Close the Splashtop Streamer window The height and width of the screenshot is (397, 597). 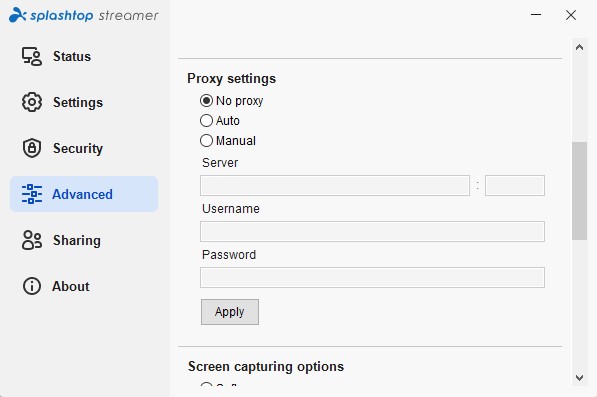click(x=571, y=15)
